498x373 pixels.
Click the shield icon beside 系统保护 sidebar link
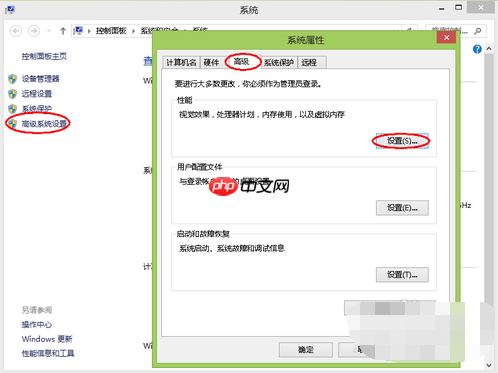[12, 109]
